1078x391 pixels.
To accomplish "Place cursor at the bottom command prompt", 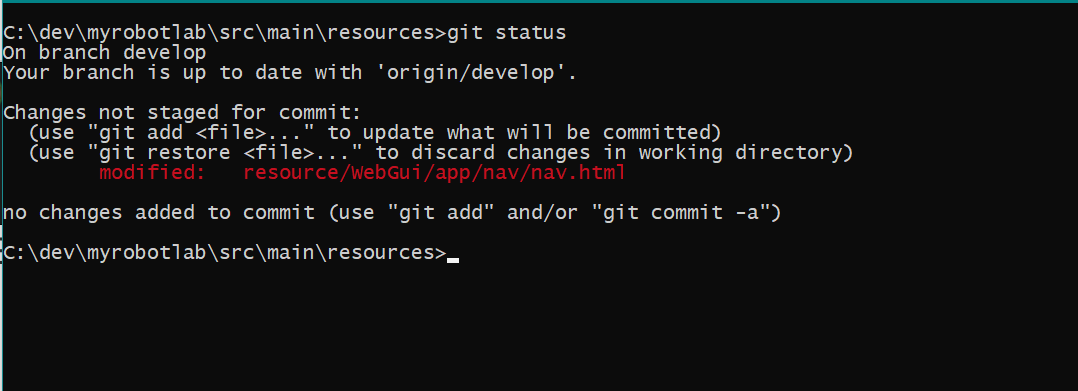I will coord(452,254).
